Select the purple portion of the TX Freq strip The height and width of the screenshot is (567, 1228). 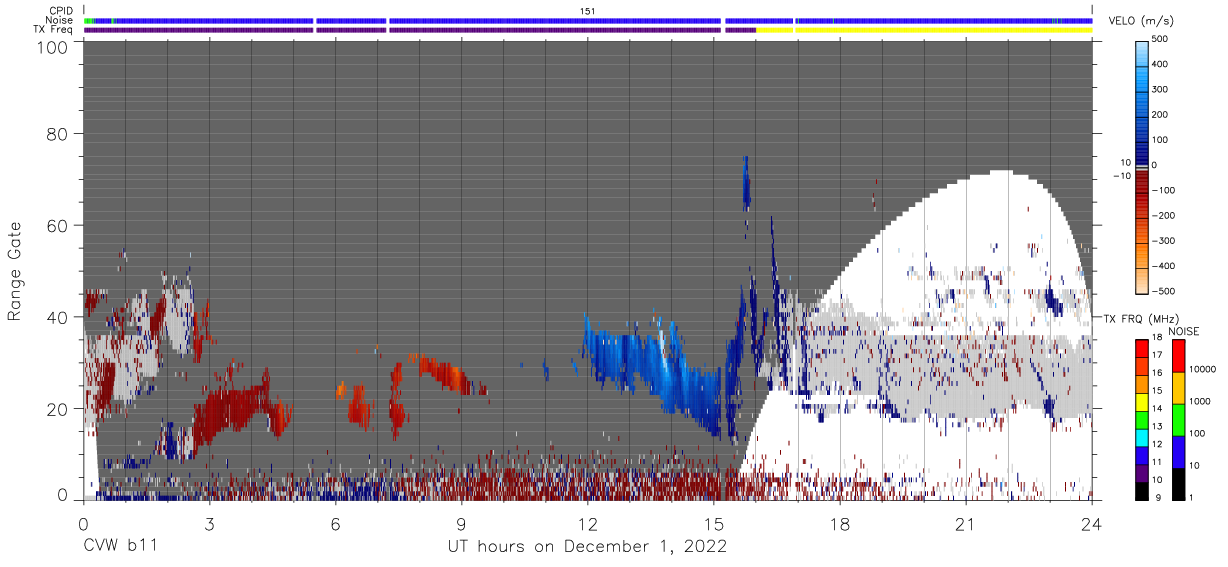(420, 30)
